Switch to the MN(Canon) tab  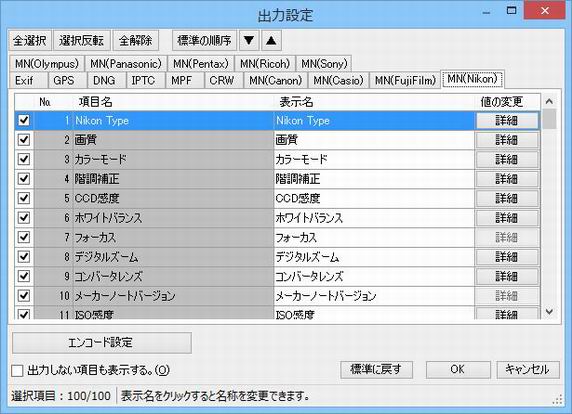click(x=275, y=80)
